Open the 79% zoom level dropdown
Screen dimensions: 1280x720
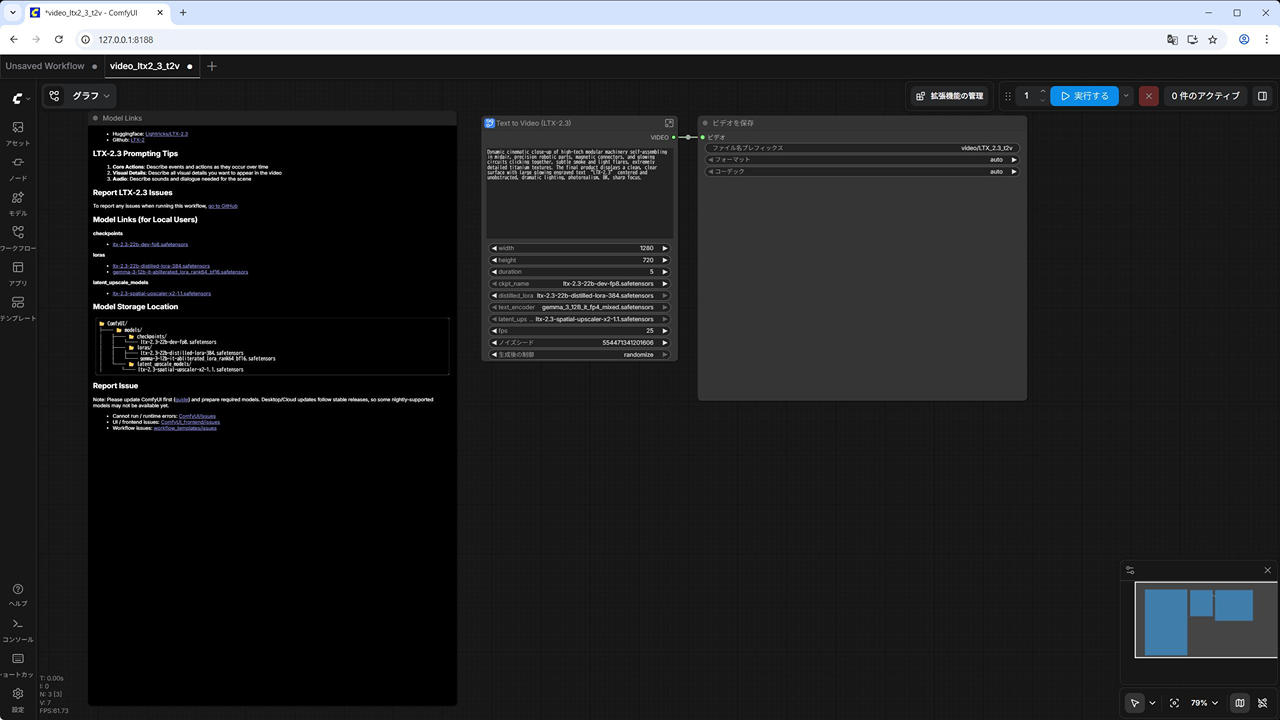coord(1204,703)
